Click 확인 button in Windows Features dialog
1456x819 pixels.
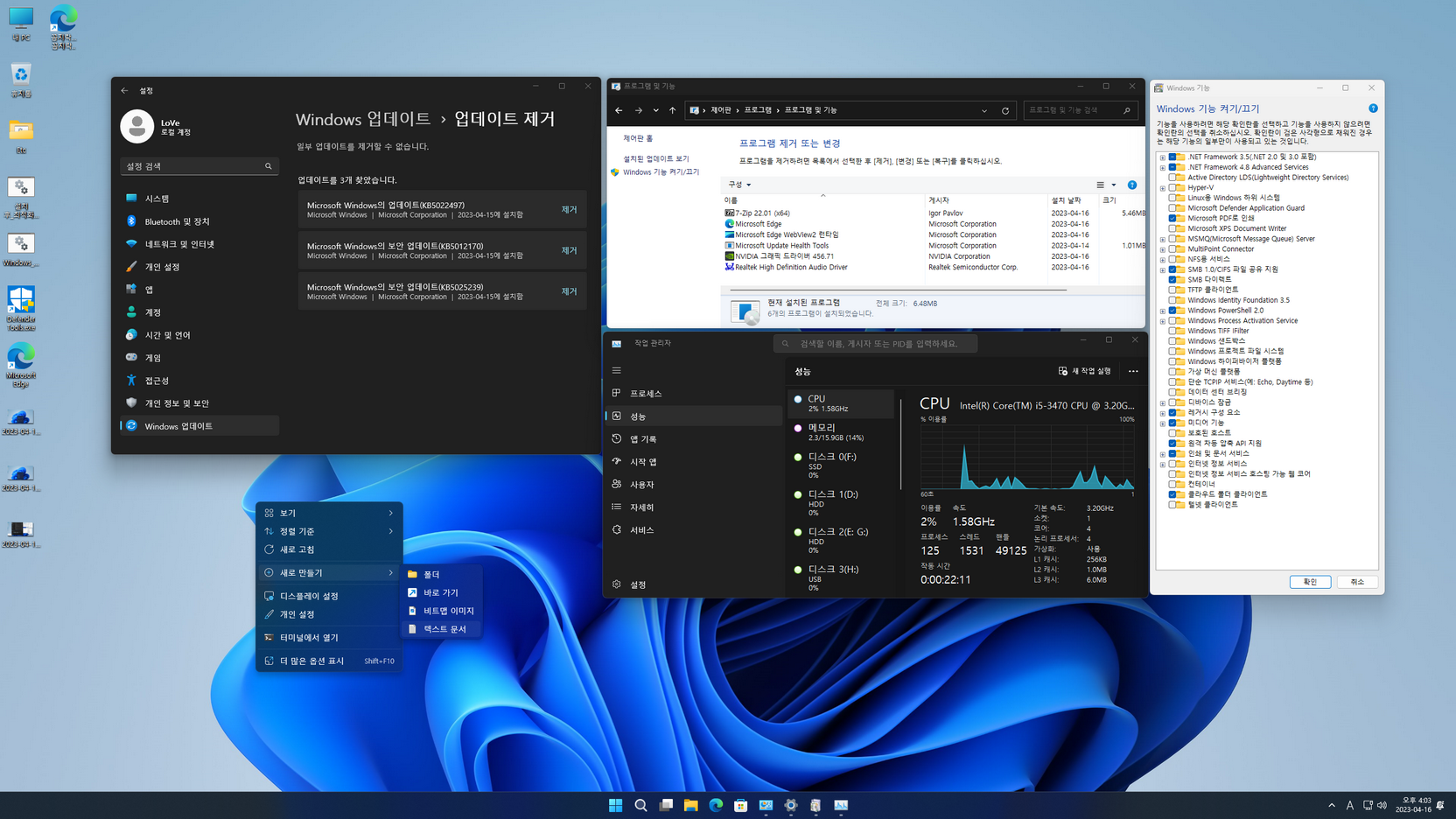[x=1310, y=582]
